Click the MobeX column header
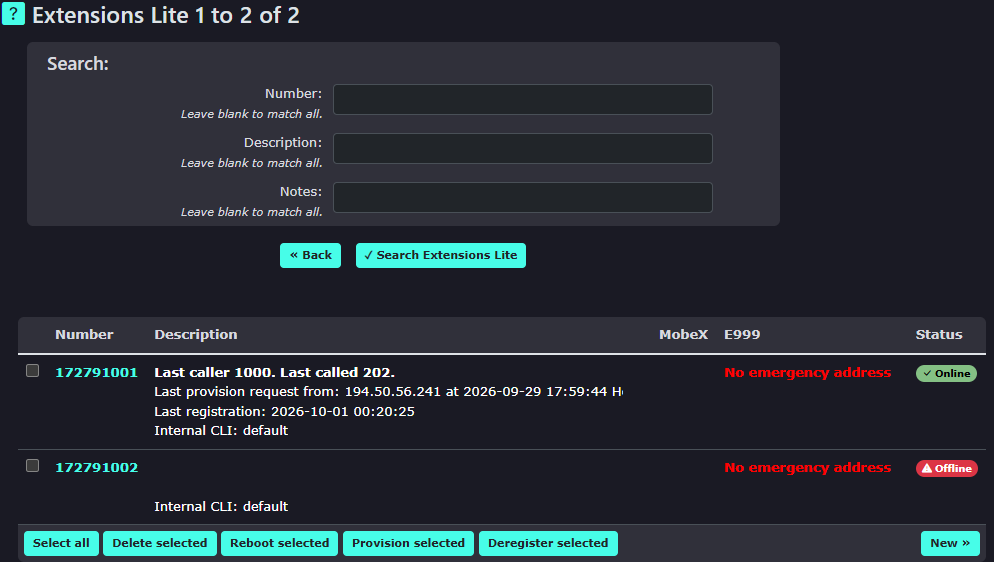This screenshot has height=562, width=994. pyautogui.click(x=683, y=335)
